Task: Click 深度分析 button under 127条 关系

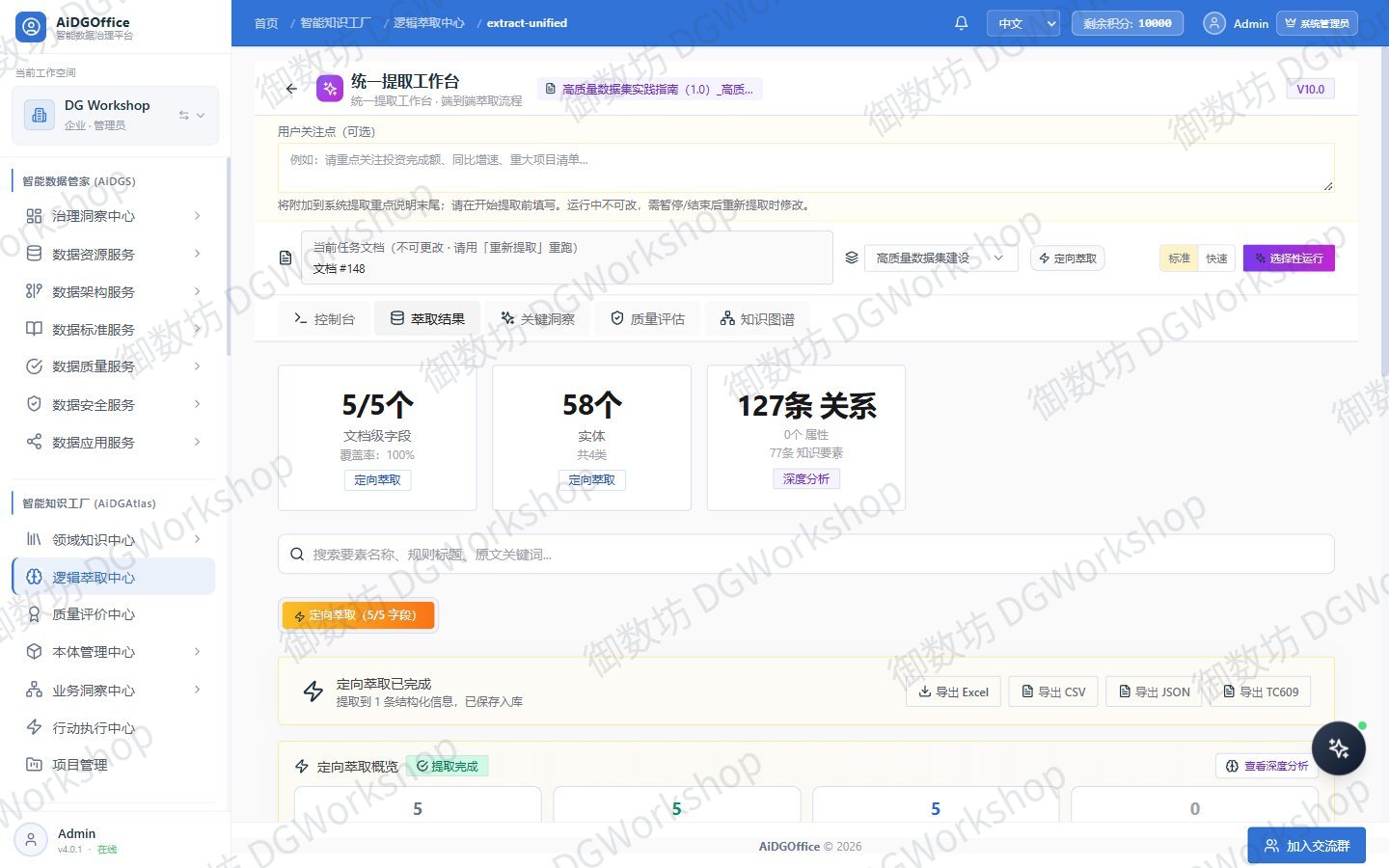Action: tap(806, 479)
